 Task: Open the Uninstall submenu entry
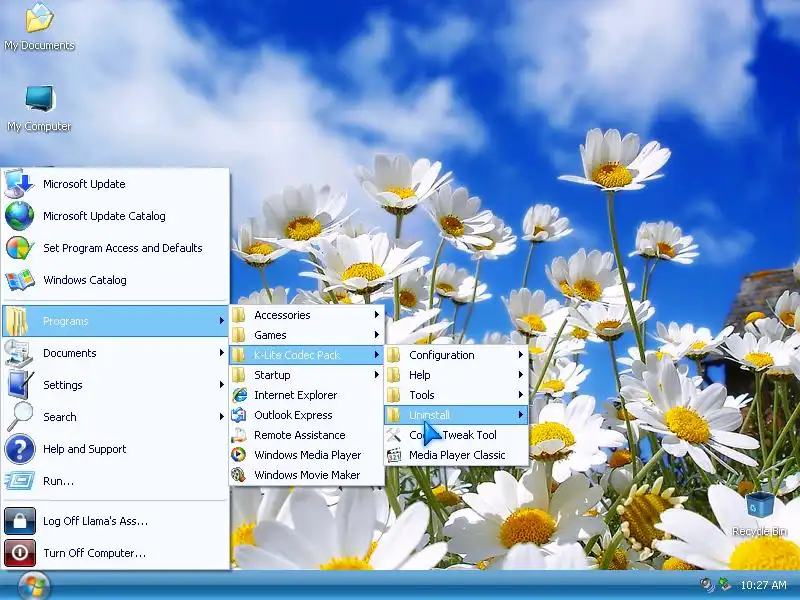click(456, 415)
